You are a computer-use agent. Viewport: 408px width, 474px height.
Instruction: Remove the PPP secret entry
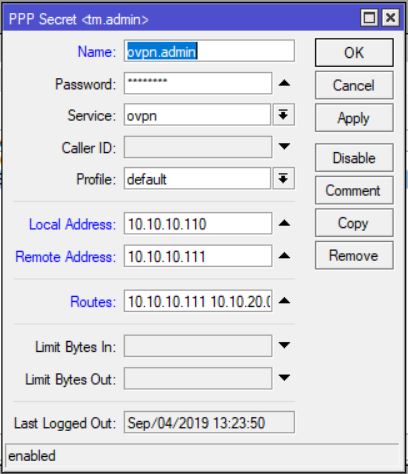click(354, 256)
